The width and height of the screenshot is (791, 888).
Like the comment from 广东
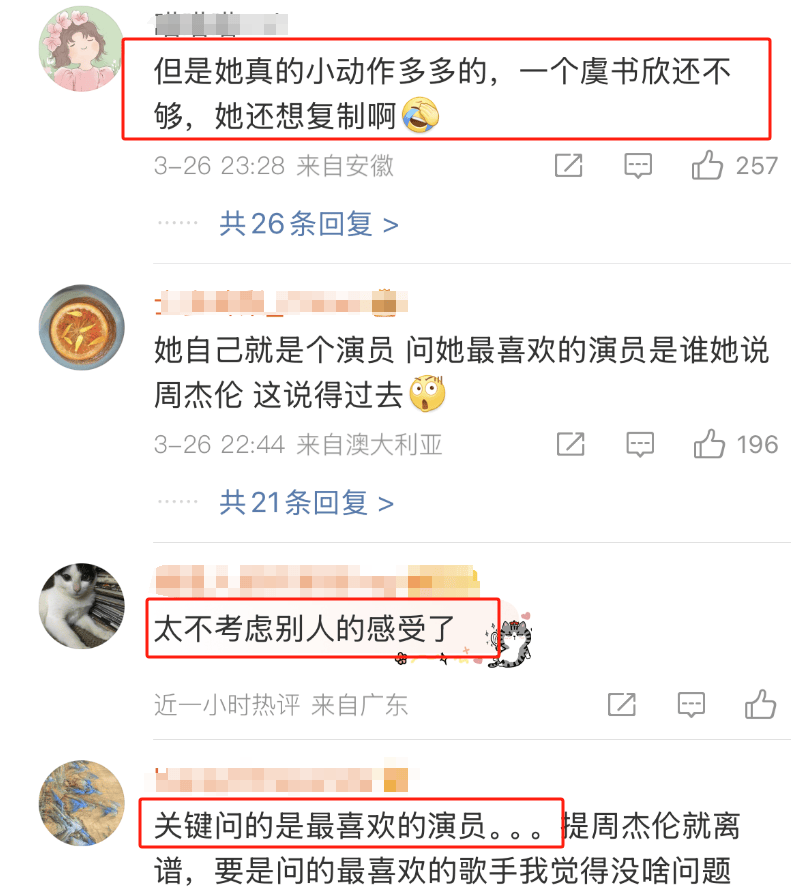[760, 705]
